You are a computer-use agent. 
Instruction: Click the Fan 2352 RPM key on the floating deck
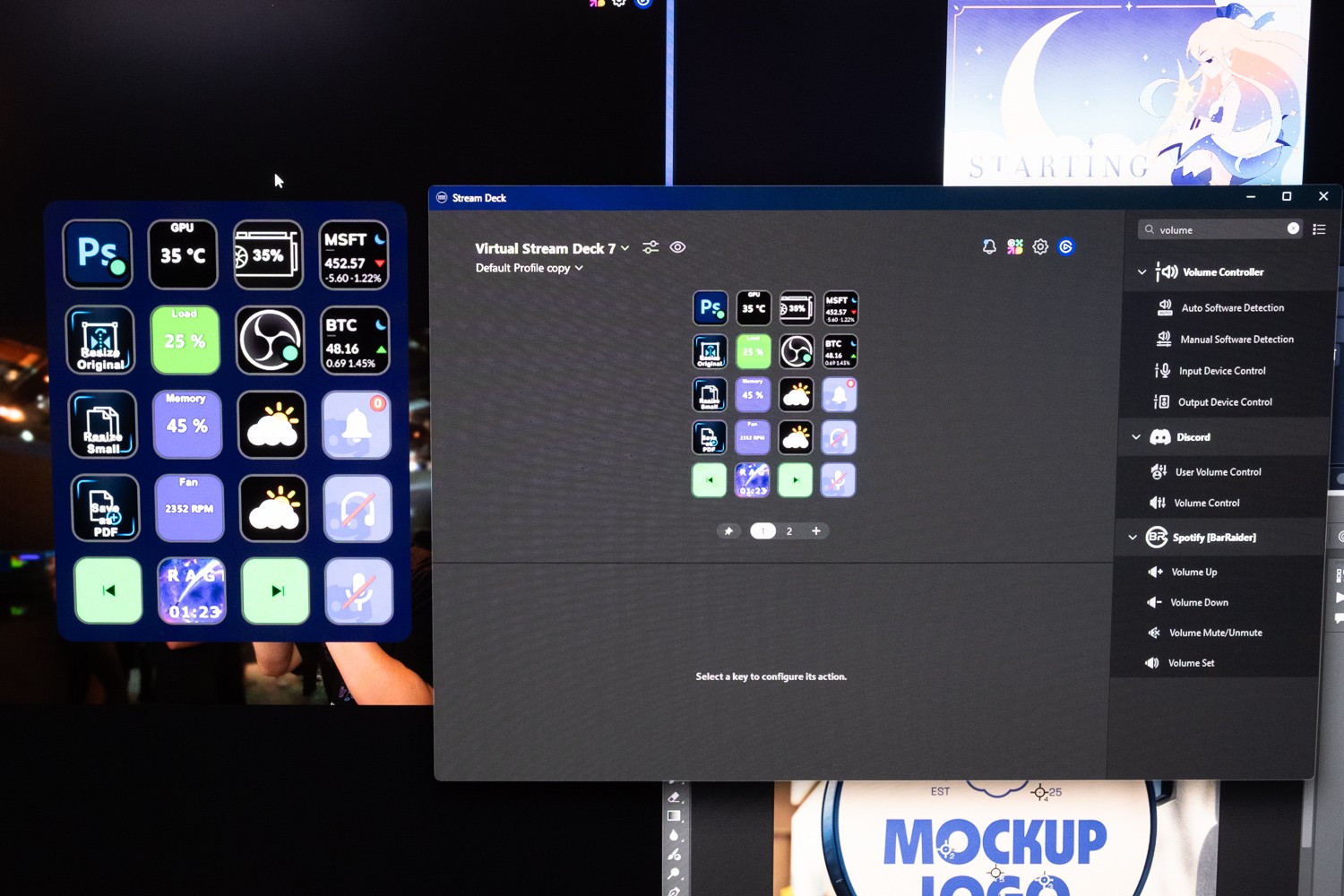189,508
